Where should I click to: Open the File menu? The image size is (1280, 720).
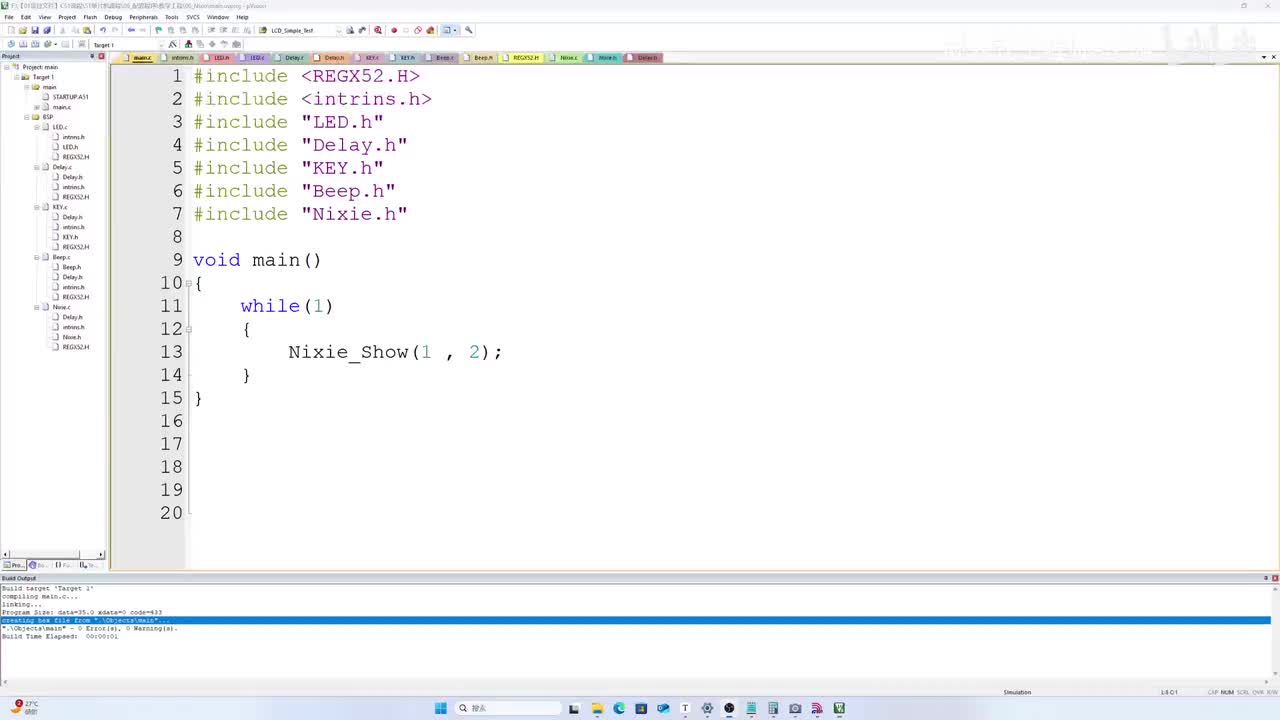click(x=9, y=17)
